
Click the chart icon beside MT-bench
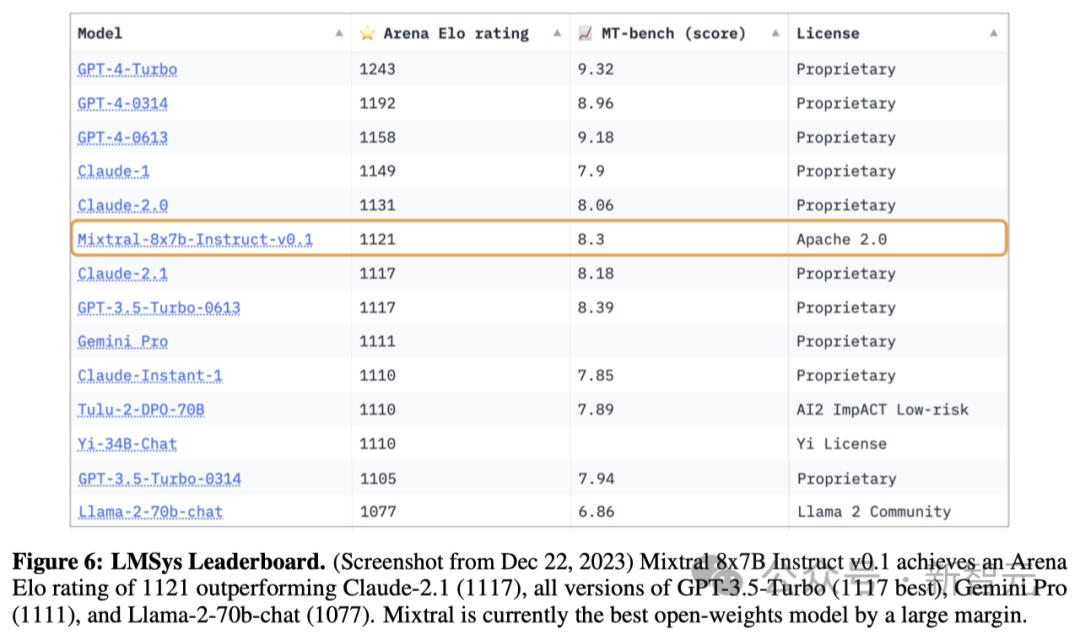point(585,33)
